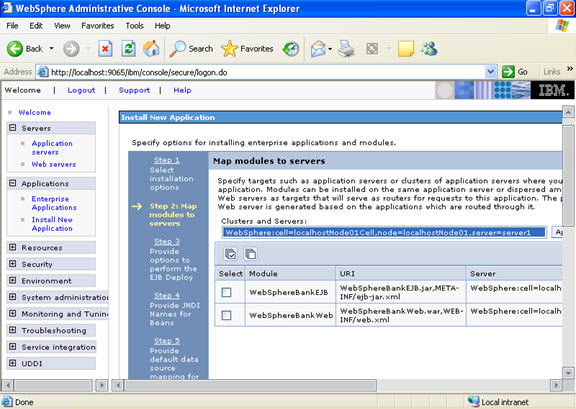Click the full-screen size toolbar icon
576x409 pixels.
click(372, 49)
